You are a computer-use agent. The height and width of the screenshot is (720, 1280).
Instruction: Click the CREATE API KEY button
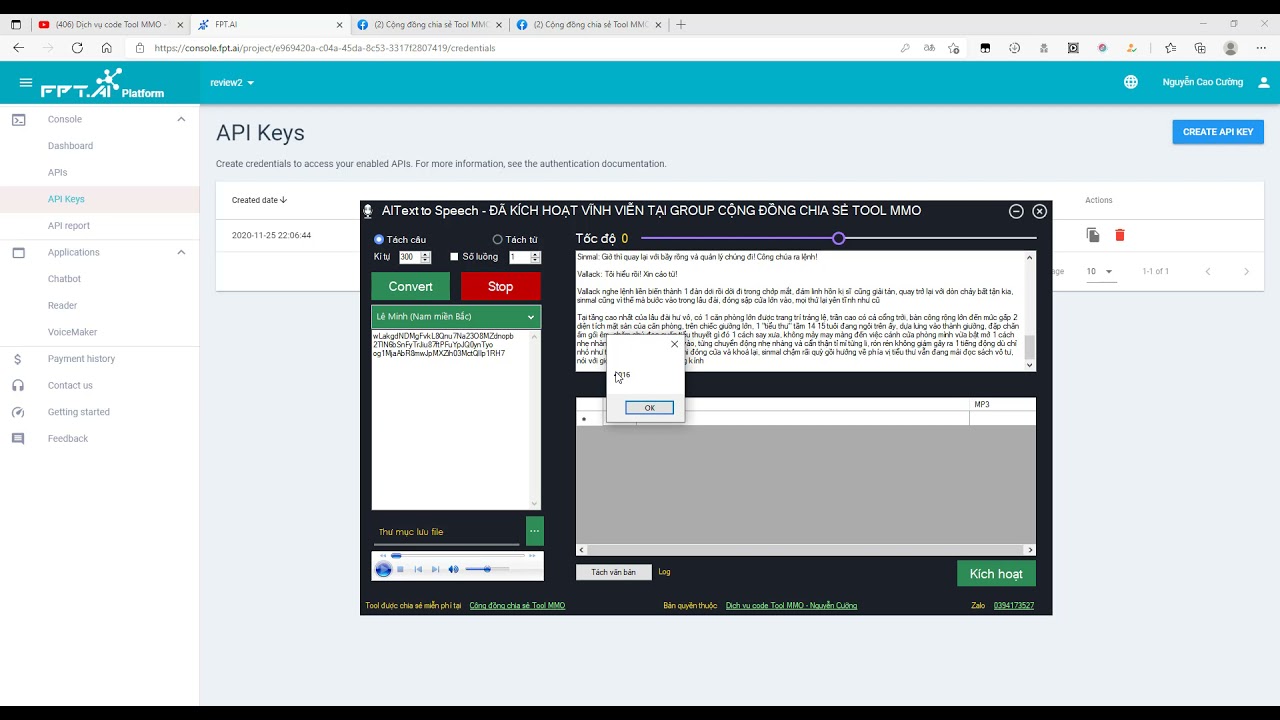(1218, 132)
